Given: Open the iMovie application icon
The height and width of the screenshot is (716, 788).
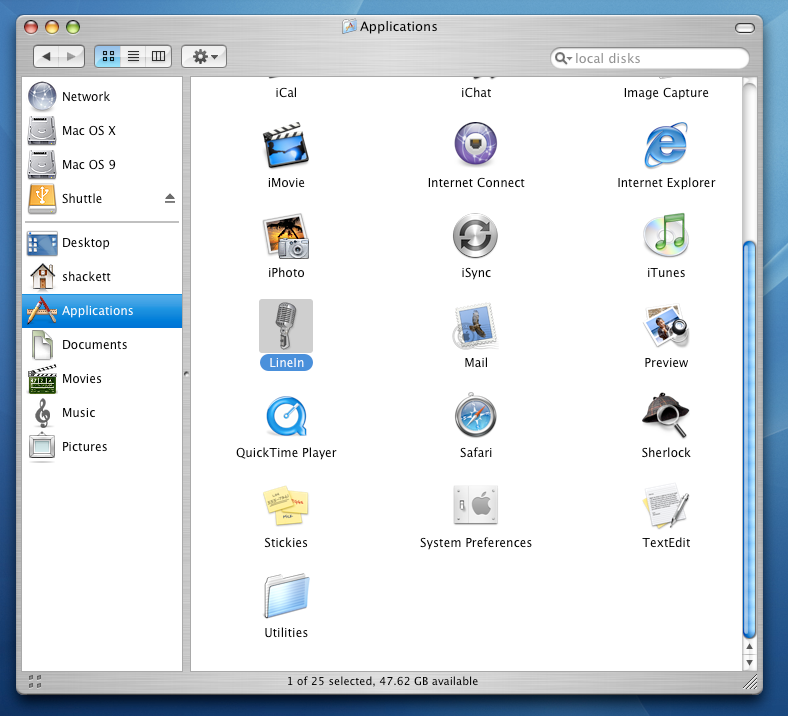Looking at the screenshot, I should click(285, 146).
